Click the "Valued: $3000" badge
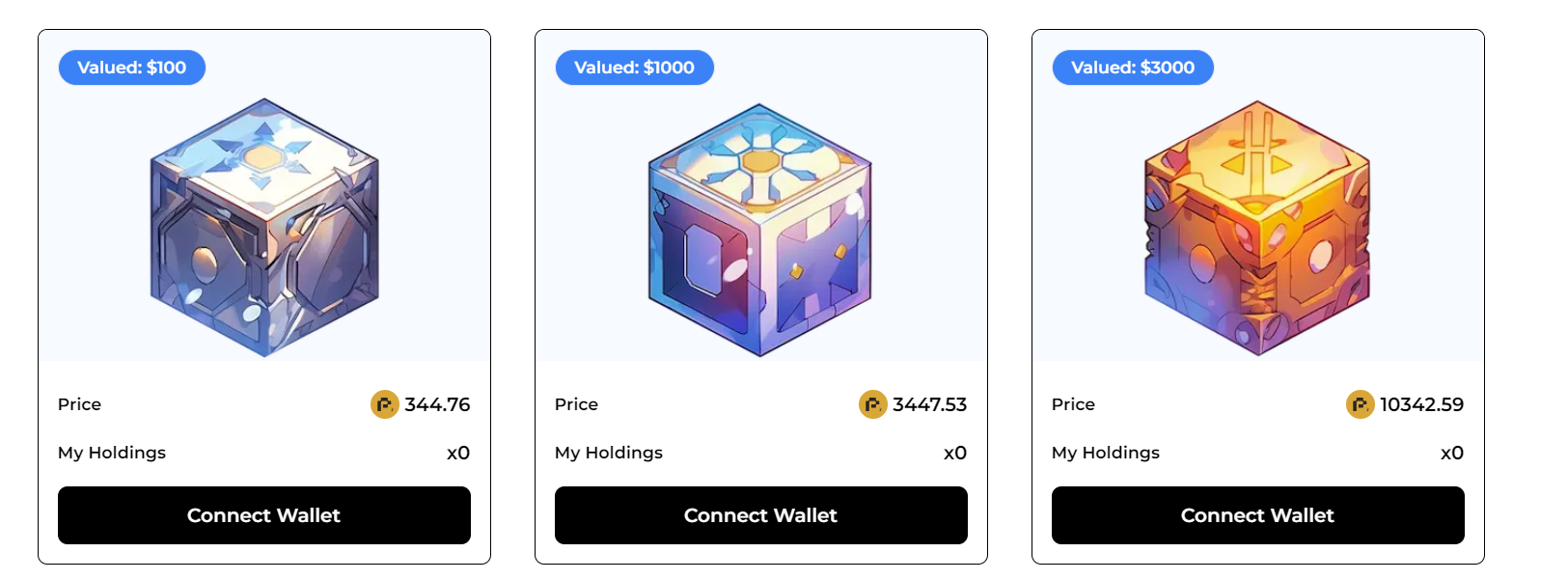 [x=1133, y=68]
